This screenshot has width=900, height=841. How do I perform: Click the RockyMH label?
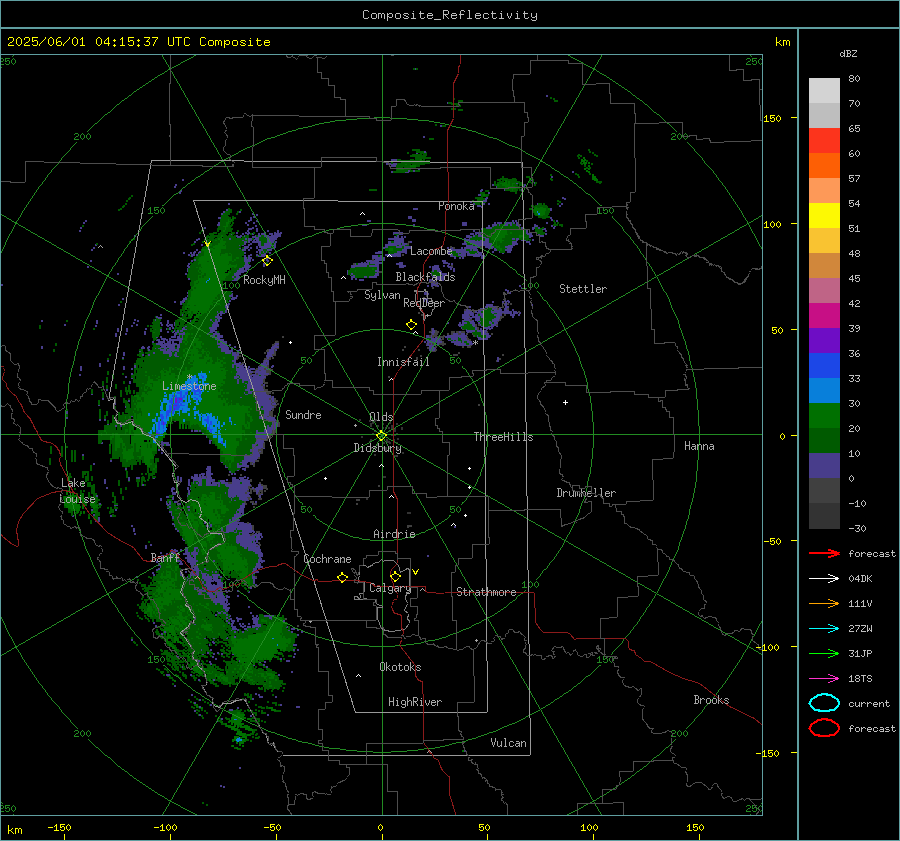click(x=264, y=280)
